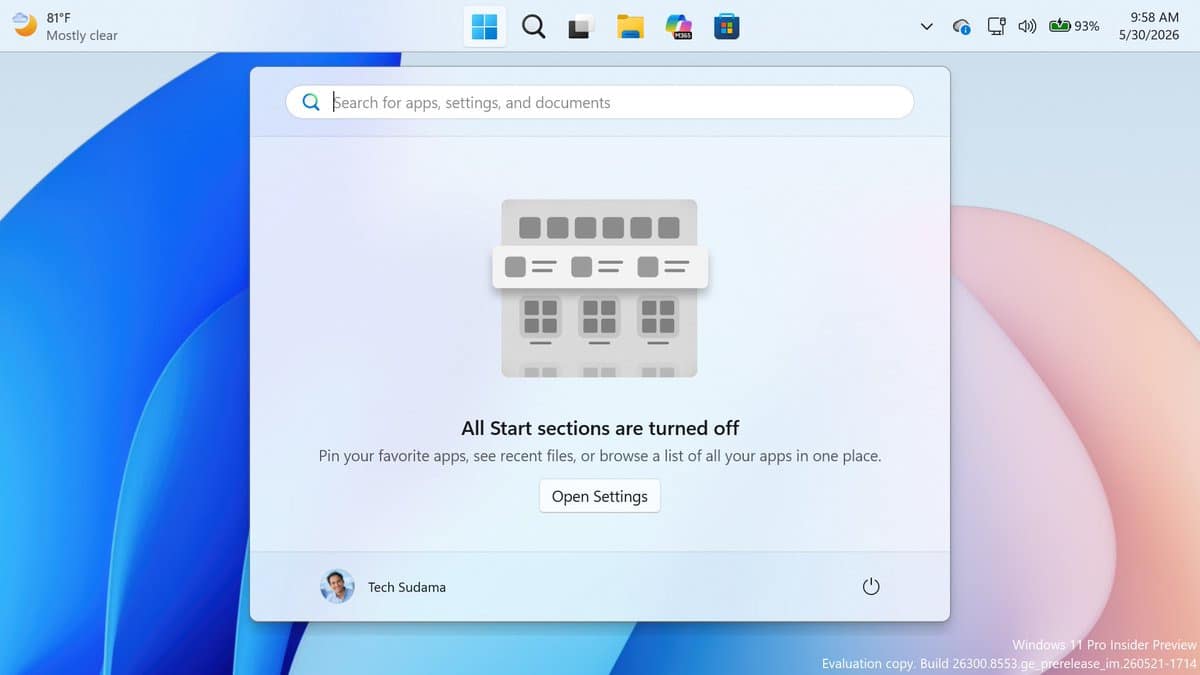
Task: Open the power options button
Action: 871,587
